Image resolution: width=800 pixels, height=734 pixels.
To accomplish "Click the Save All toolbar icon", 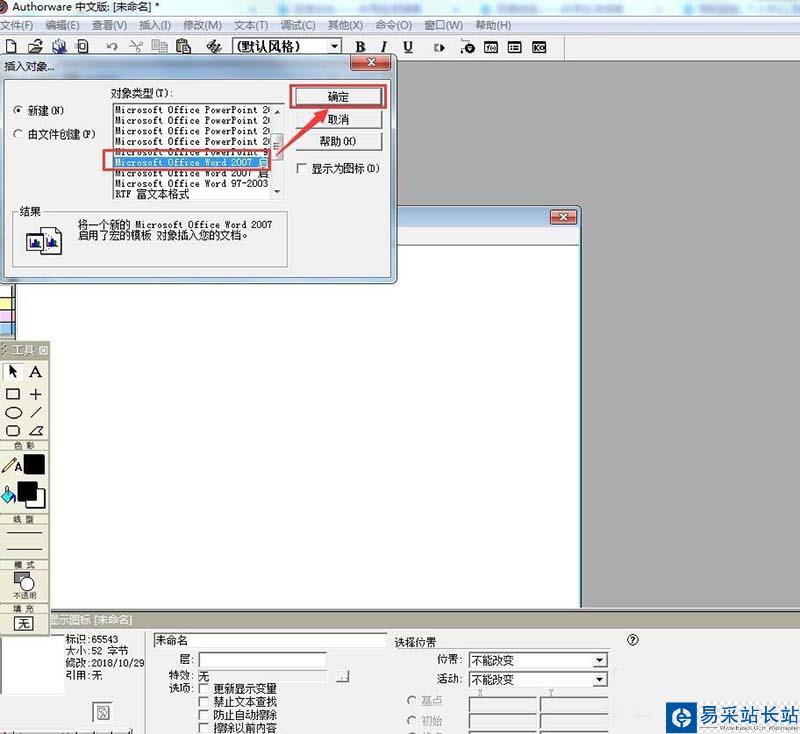I will click(59, 47).
